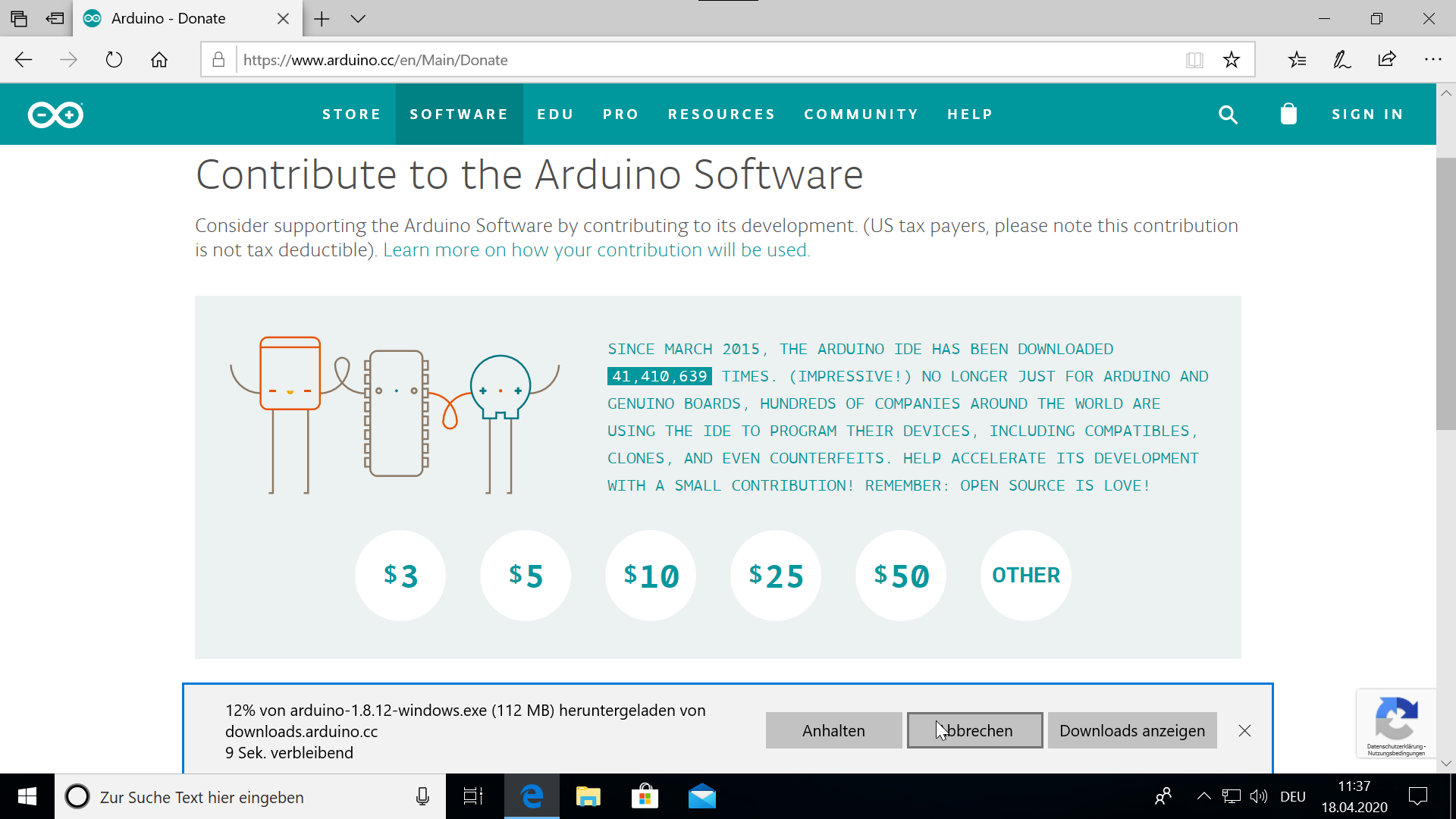Open the favorites hub icon

(1297, 60)
